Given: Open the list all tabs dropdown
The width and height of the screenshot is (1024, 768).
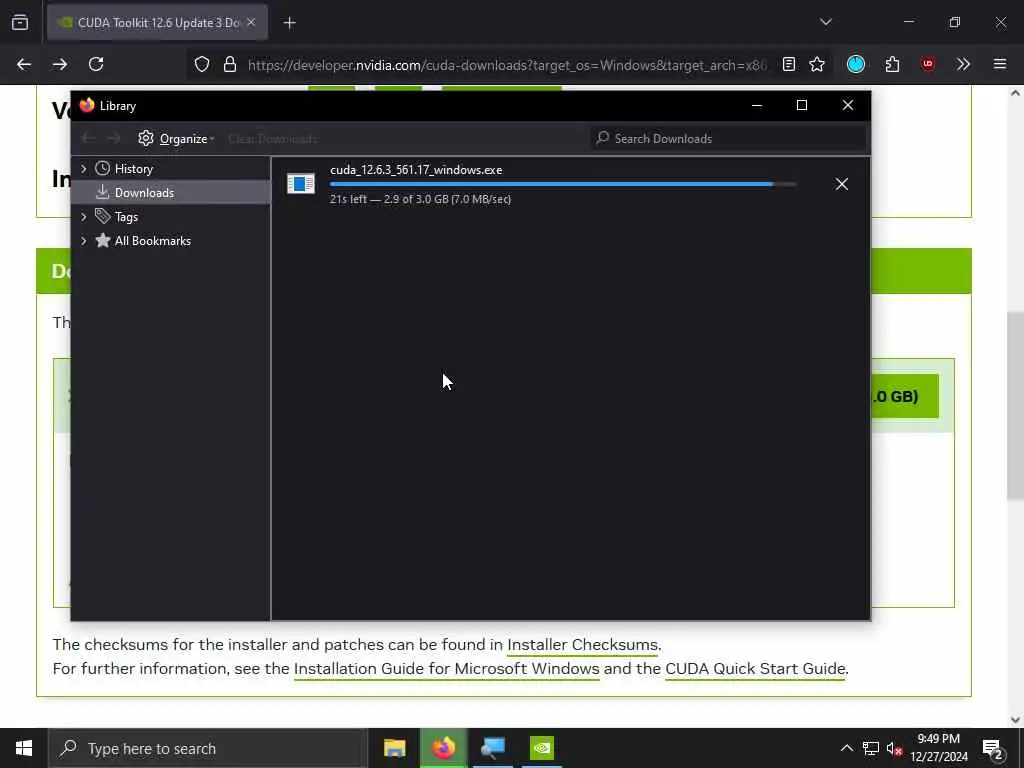Looking at the screenshot, I should (x=825, y=22).
